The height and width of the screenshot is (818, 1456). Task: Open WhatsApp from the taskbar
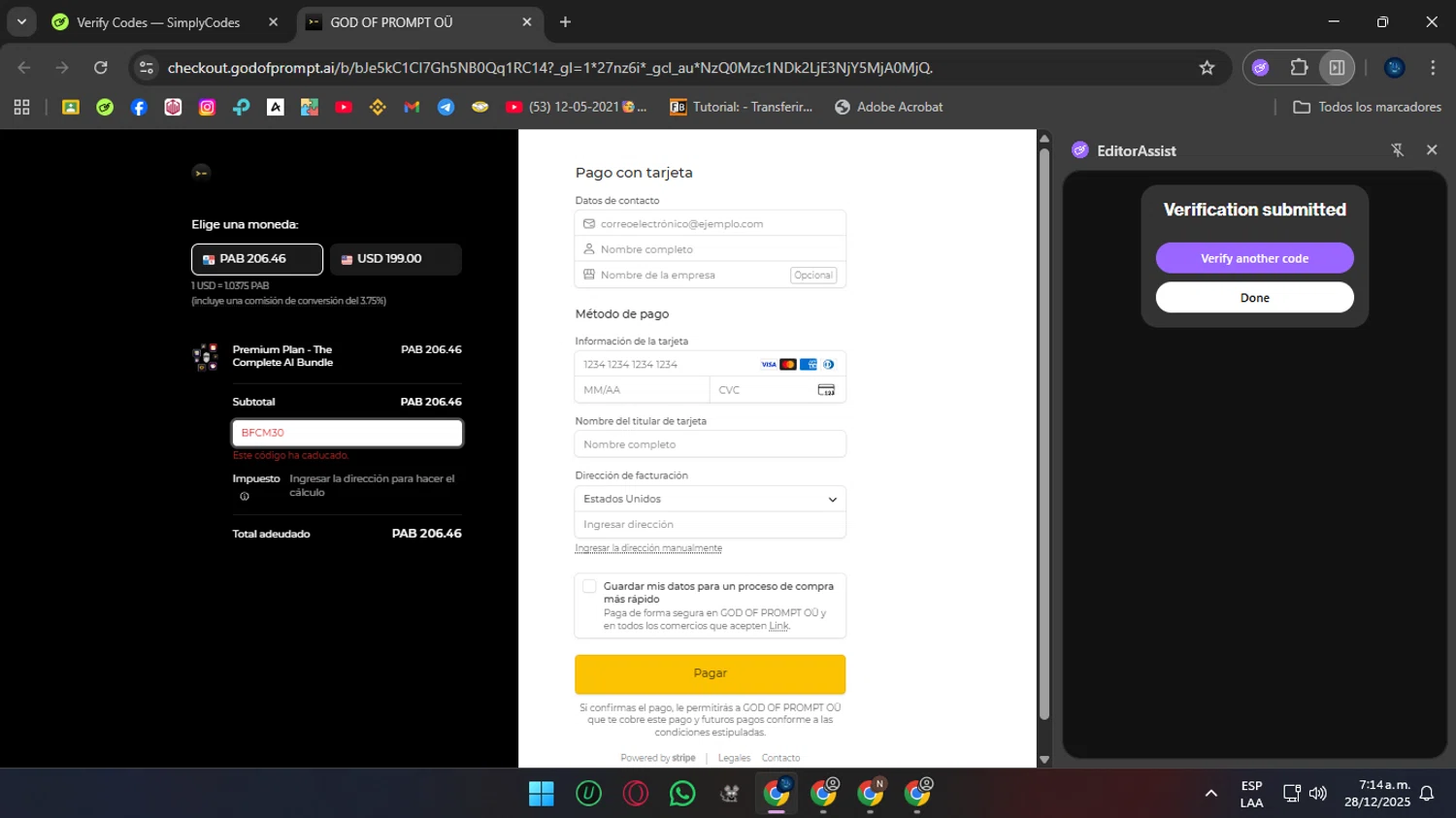pos(682,794)
